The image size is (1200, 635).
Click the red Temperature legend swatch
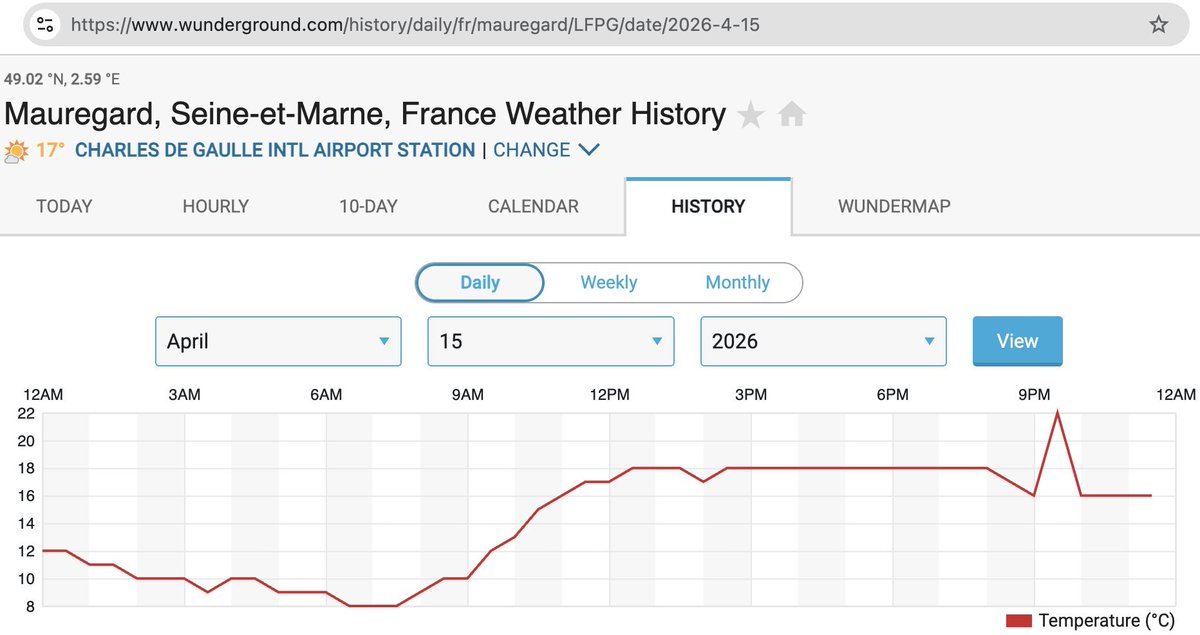pyautogui.click(x=1018, y=621)
